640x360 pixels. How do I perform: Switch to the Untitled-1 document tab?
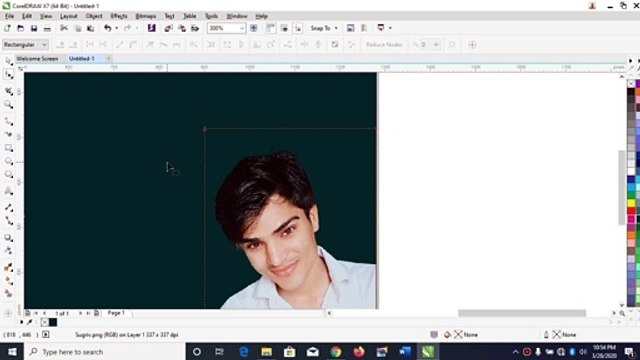82,59
